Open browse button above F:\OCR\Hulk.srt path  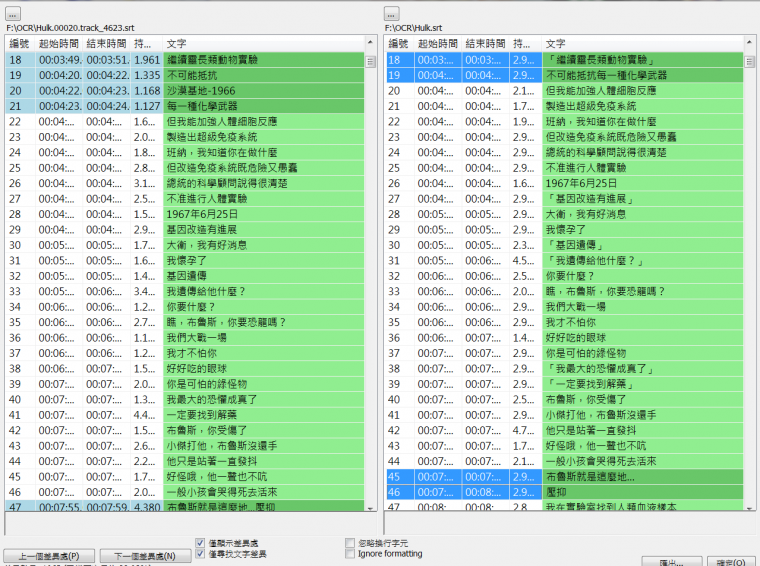(392, 14)
